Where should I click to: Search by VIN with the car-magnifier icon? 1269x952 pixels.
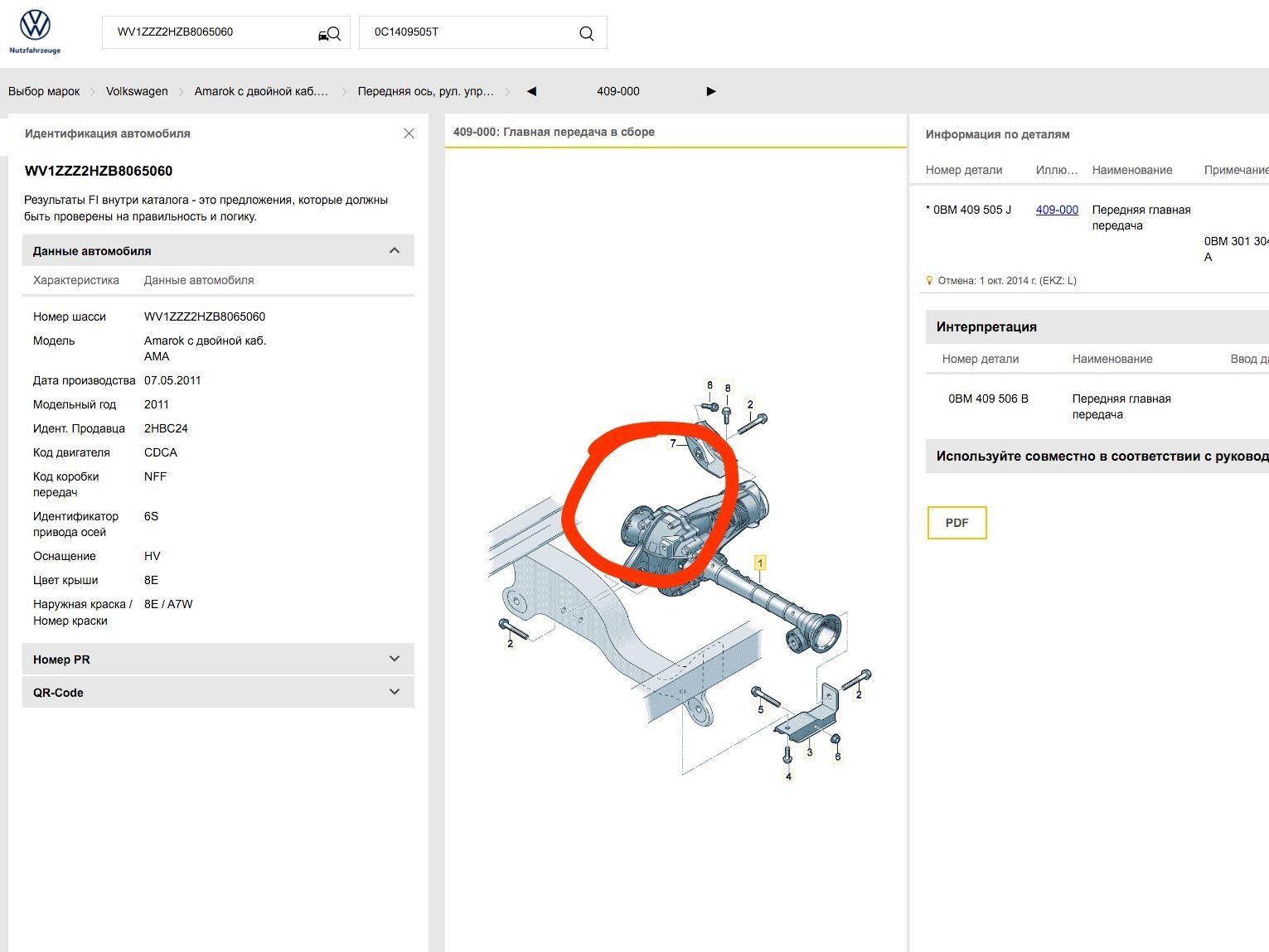329,34
